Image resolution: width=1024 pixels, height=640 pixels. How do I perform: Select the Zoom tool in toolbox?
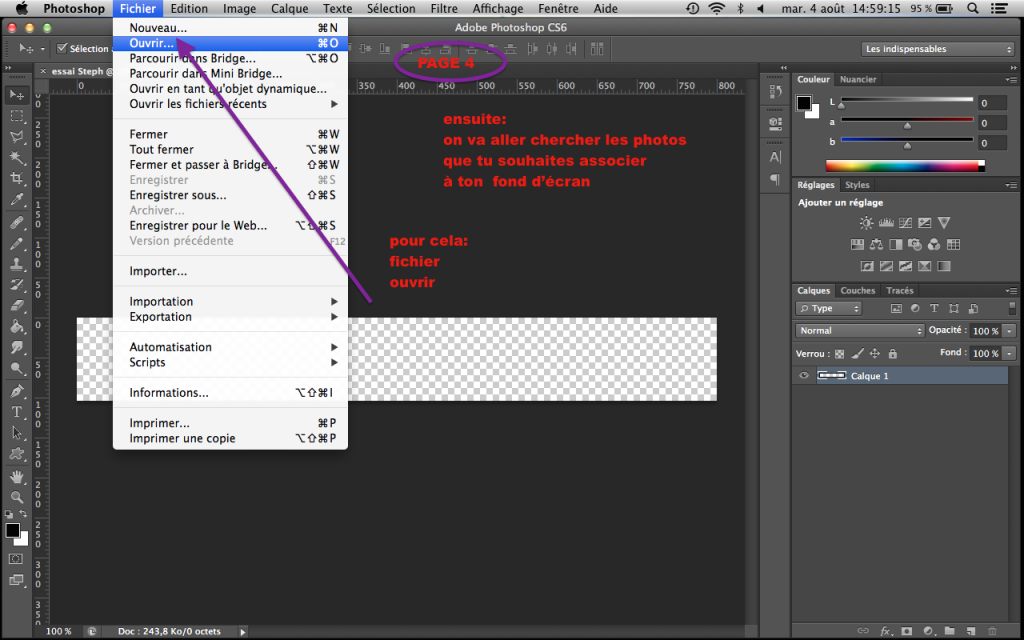coord(16,498)
